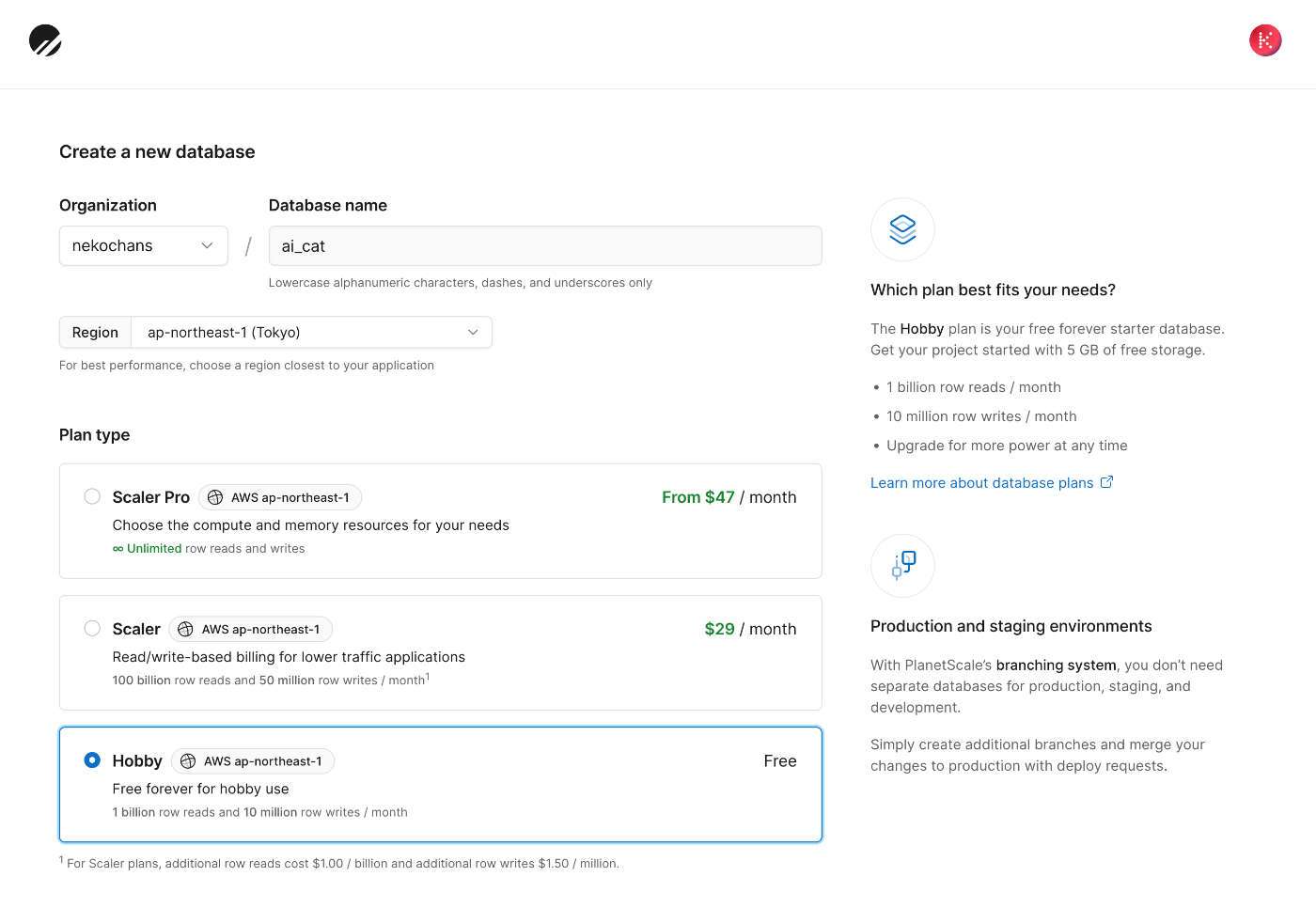Click the Free price on Hobby plan
Screen dimensions: 1316x908
pyautogui.click(x=780, y=761)
